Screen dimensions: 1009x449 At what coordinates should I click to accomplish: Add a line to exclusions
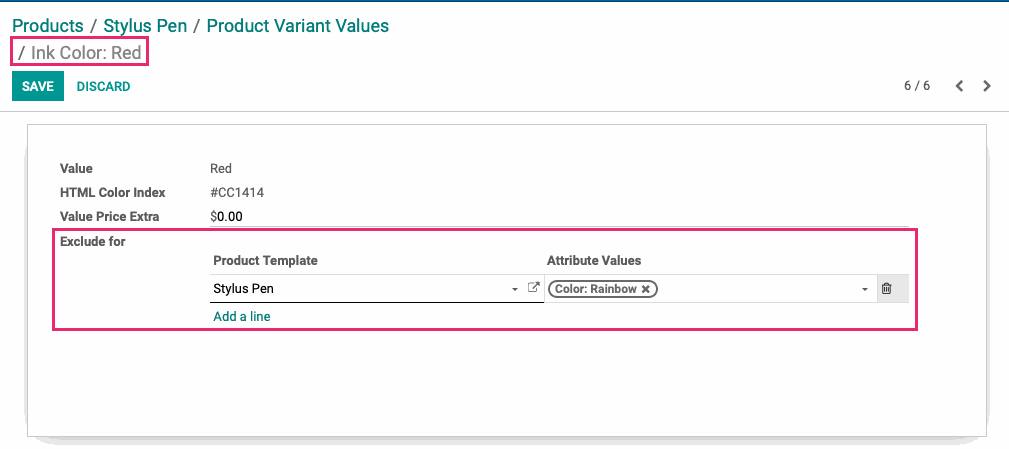(242, 316)
